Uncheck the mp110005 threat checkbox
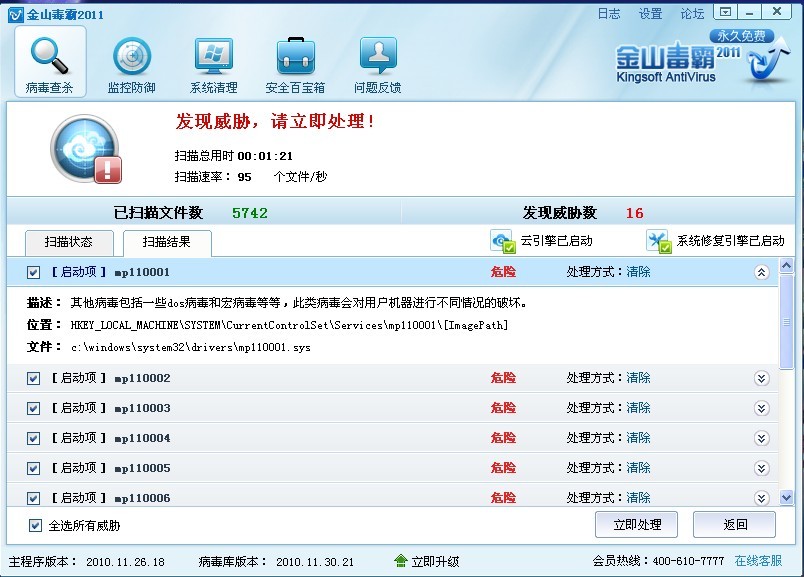 33,468
